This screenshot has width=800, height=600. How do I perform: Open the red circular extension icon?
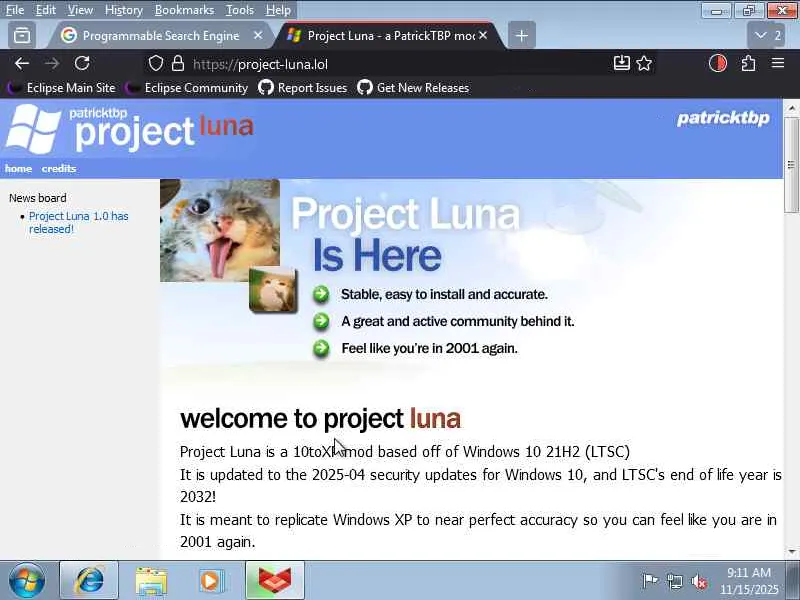[718, 63]
